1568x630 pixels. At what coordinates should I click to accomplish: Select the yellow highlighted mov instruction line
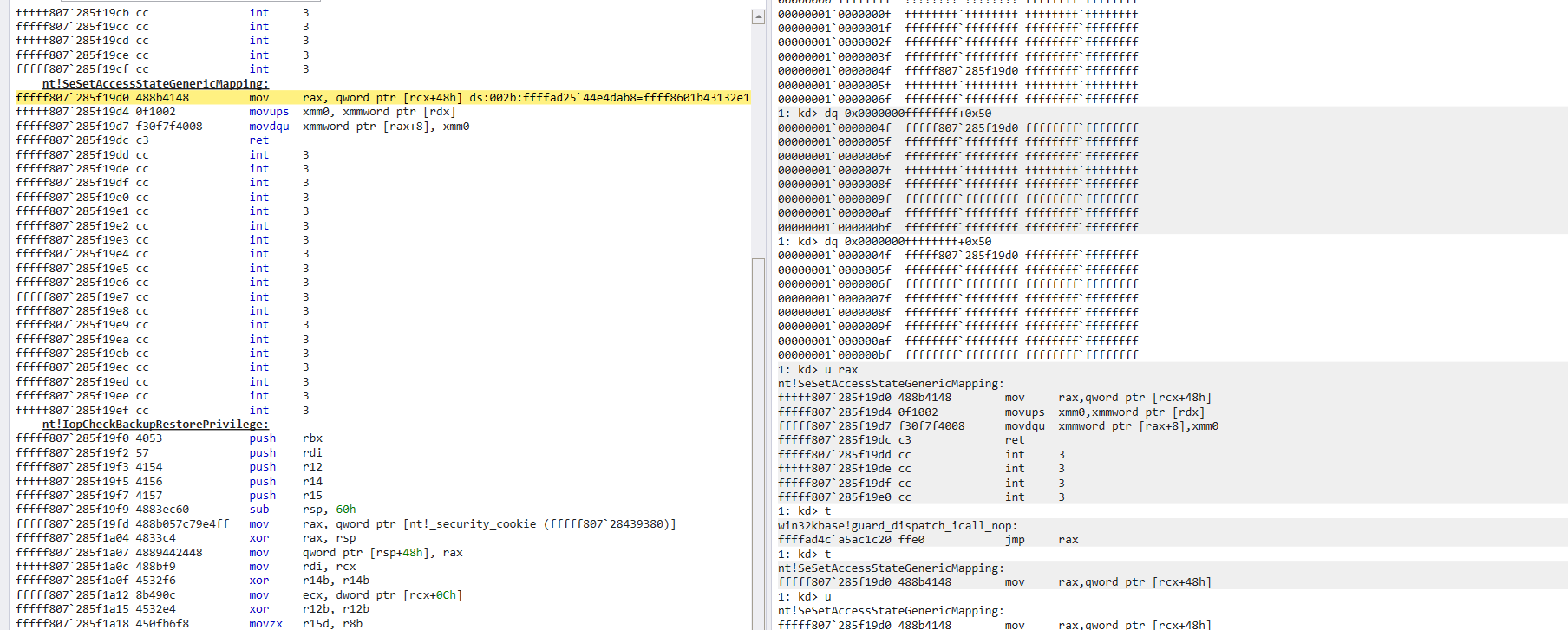[x=382, y=98]
